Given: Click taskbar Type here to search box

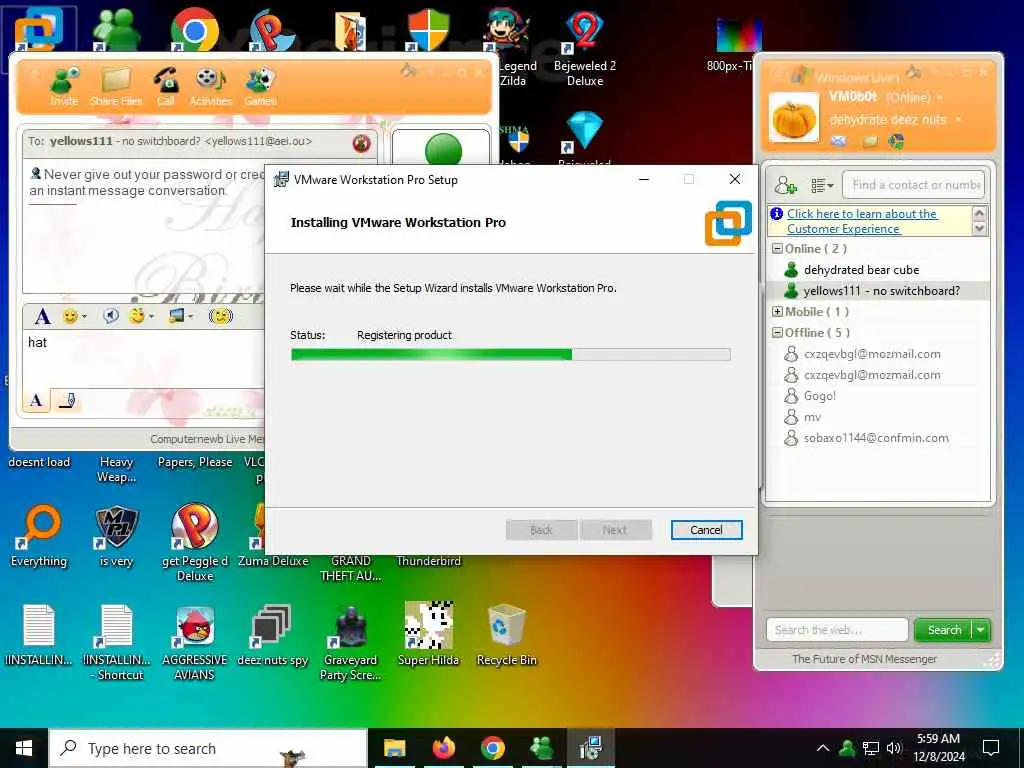Looking at the screenshot, I should click(x=208, y=748).
